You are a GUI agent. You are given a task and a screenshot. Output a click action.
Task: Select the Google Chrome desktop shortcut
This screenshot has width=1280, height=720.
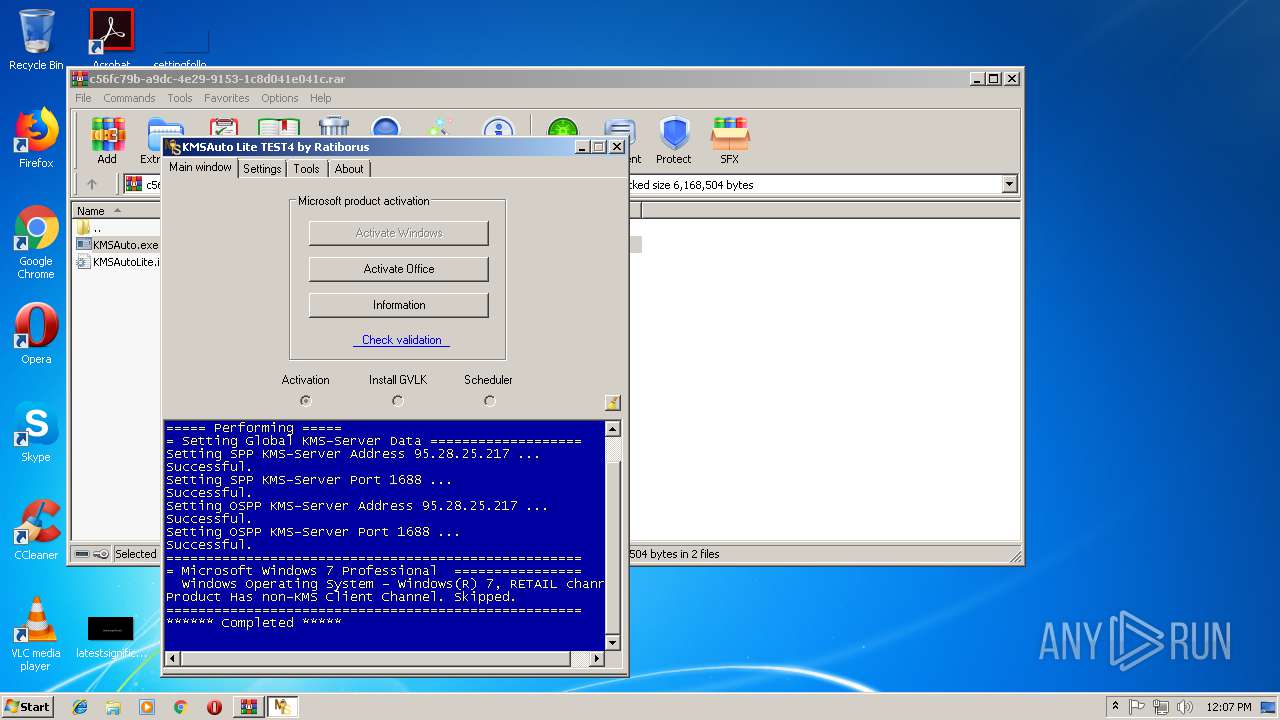point(36,243)
